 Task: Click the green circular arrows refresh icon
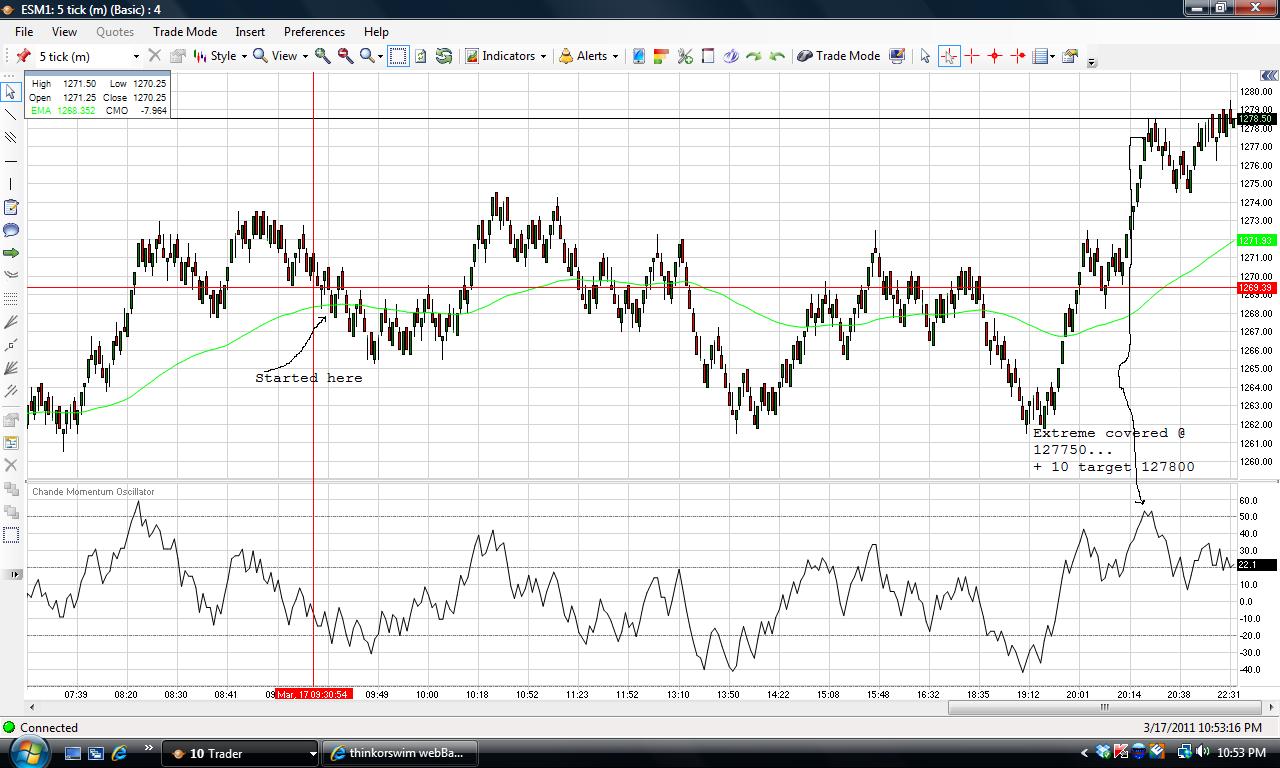click(444, 56)
